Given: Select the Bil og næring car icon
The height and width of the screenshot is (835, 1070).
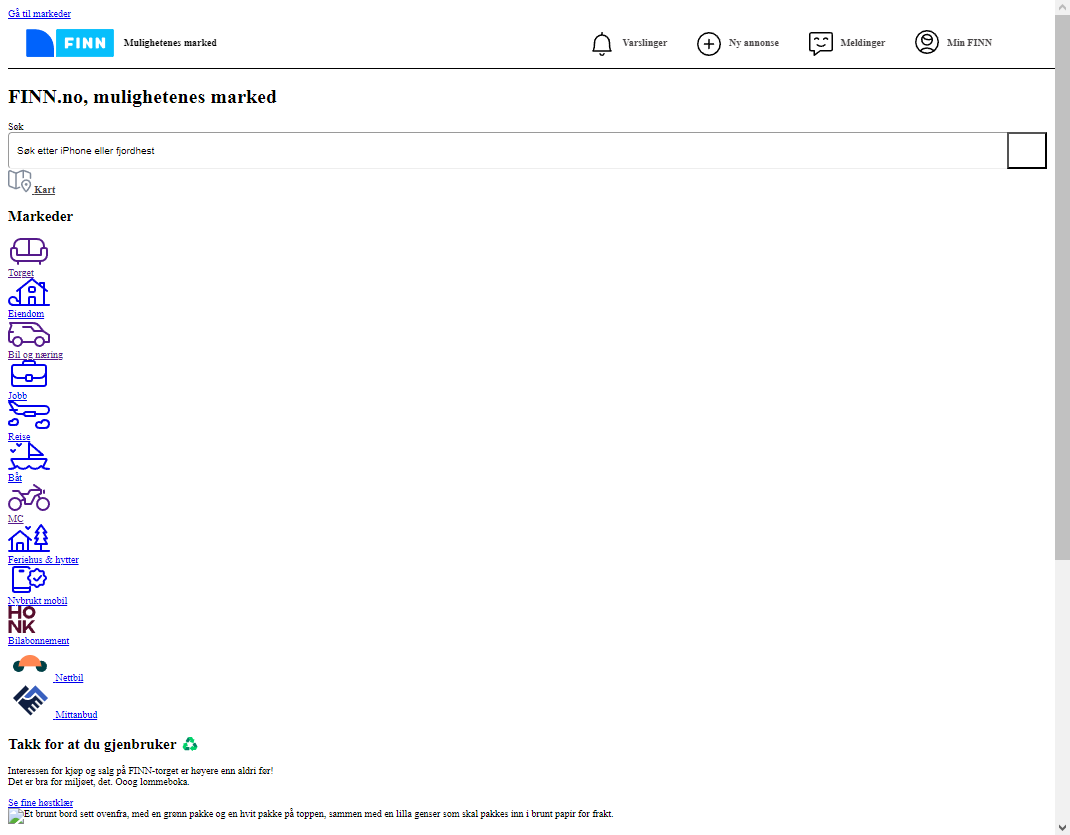Looking at the screenshot, I should 29,334.
